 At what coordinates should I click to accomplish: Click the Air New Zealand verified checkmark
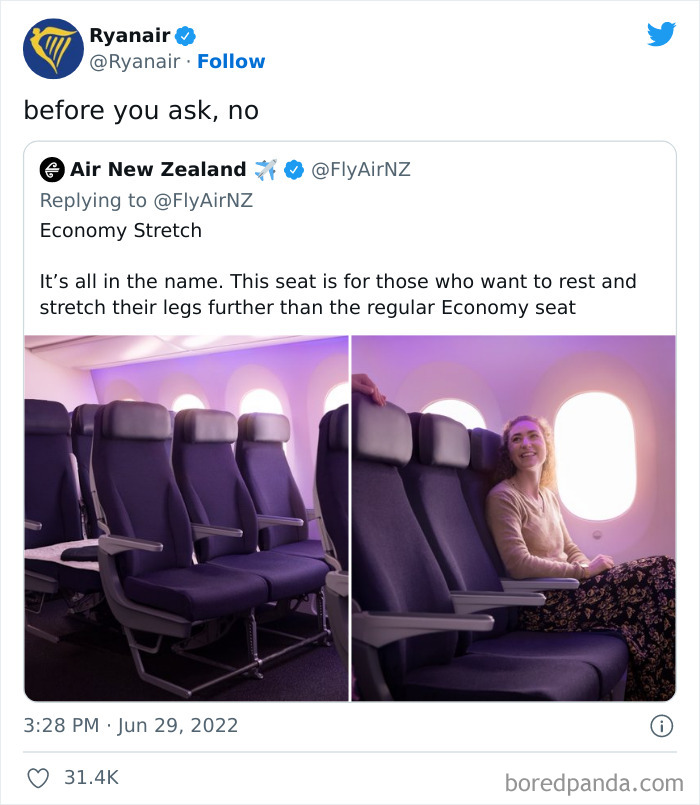tap(292, 168)
